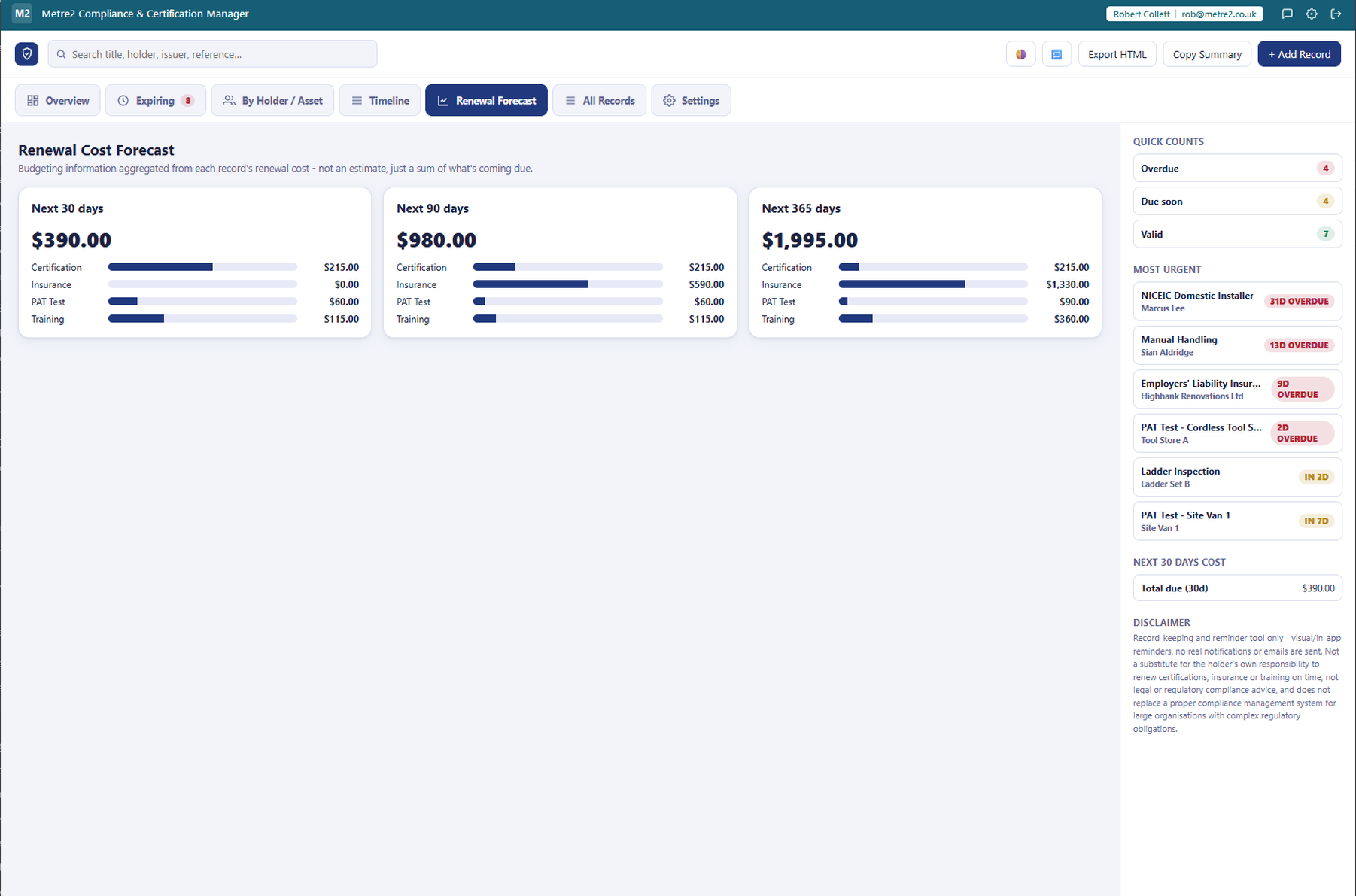Click the Renewal Cost Forecast heading
Viewport: 1356px width, 896px height.
(96, 150)
